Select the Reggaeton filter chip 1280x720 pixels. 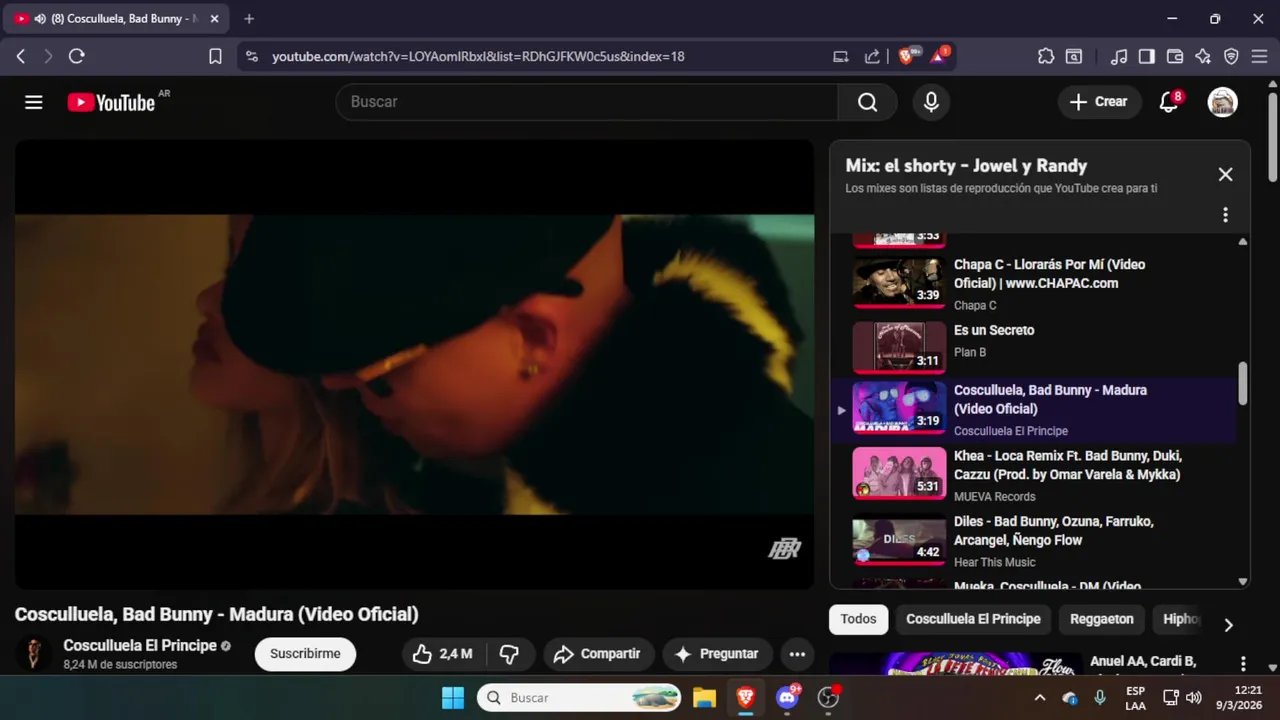click(x=1101, y=619)
